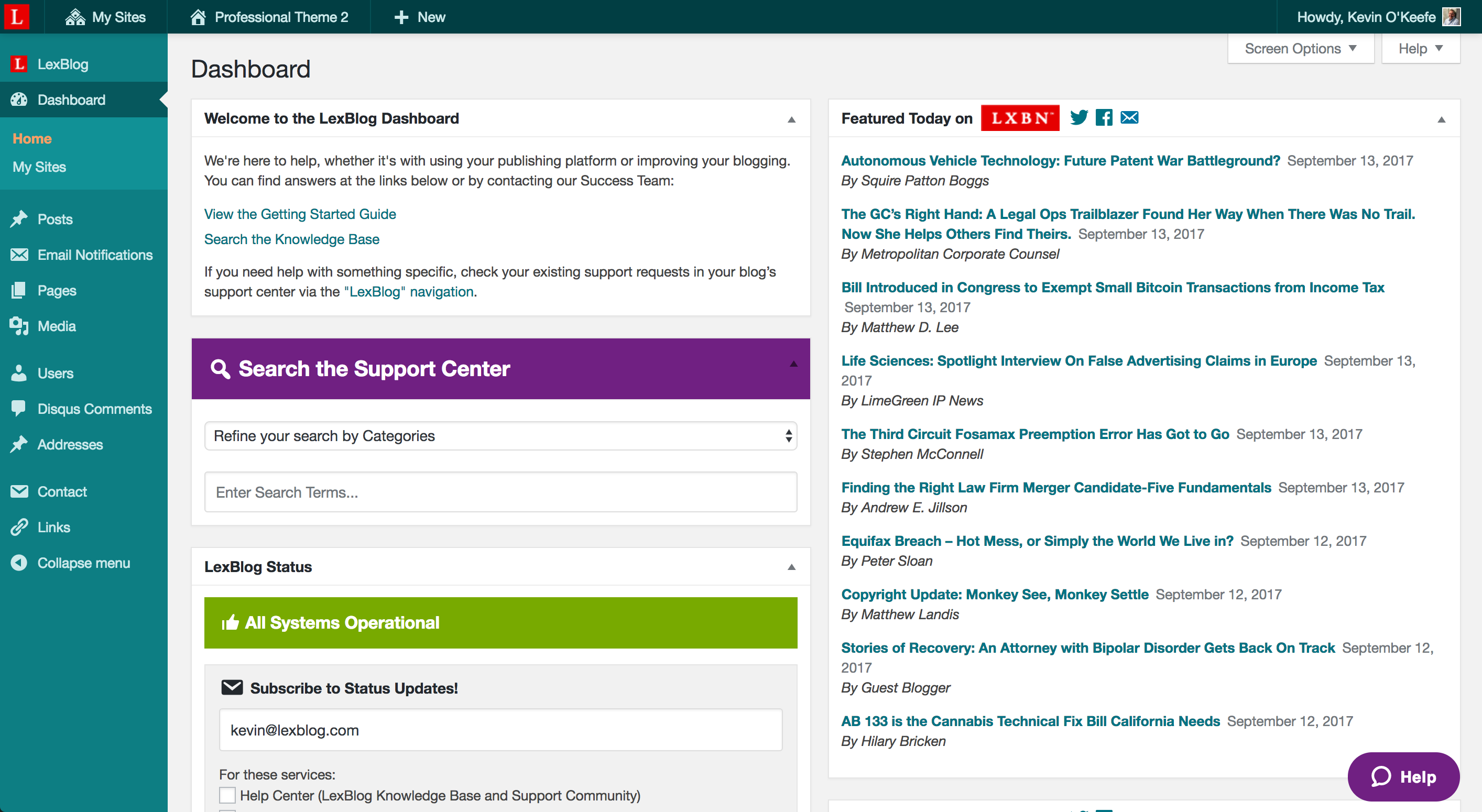Open My Sites in the top admin bar

pyautogui.click(x=105, y=17)
